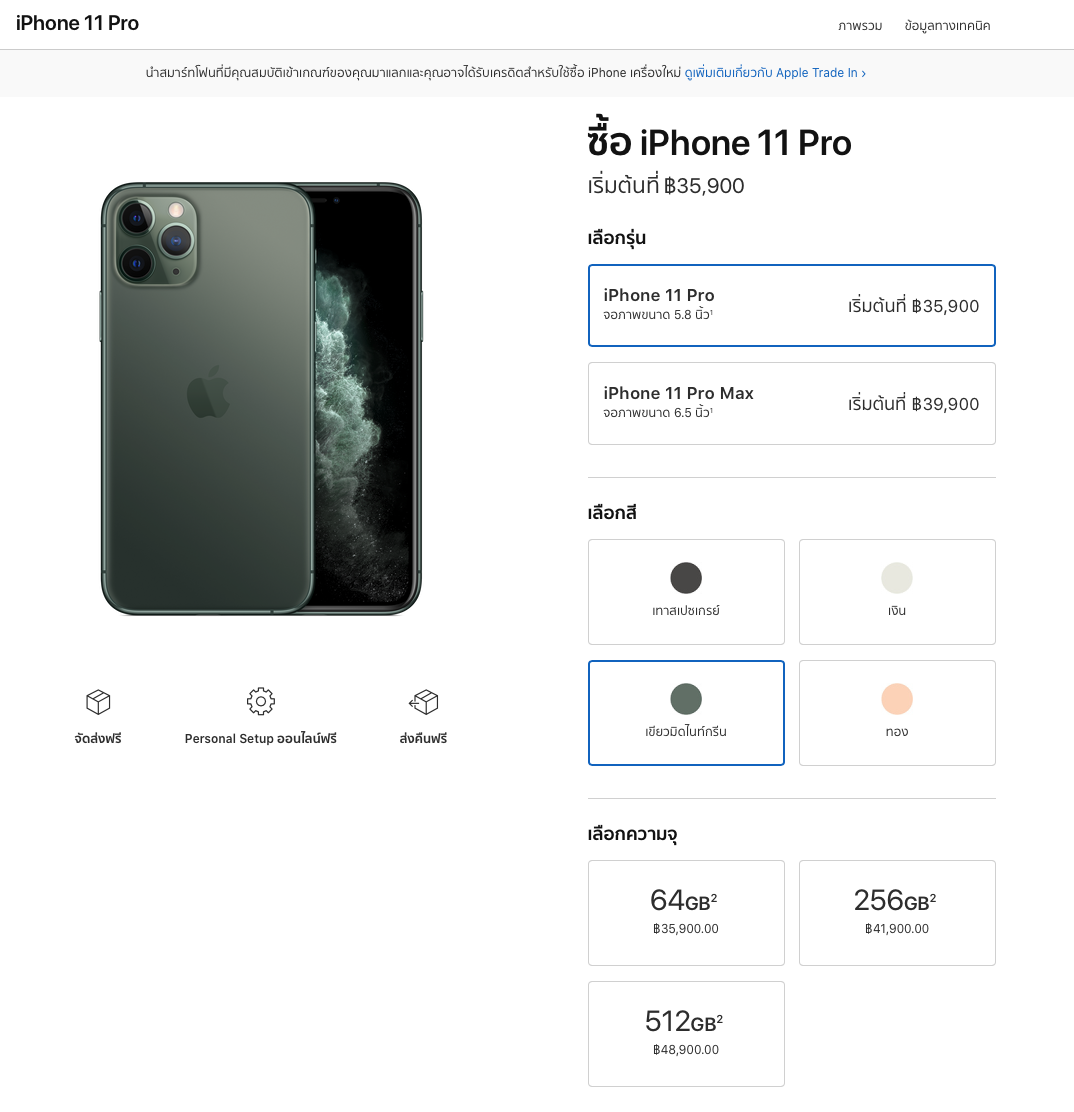Screen dimensions: 1074x1112
Task: Click the iPhone 11 Pro header title
Action: [x=77, y=23]
